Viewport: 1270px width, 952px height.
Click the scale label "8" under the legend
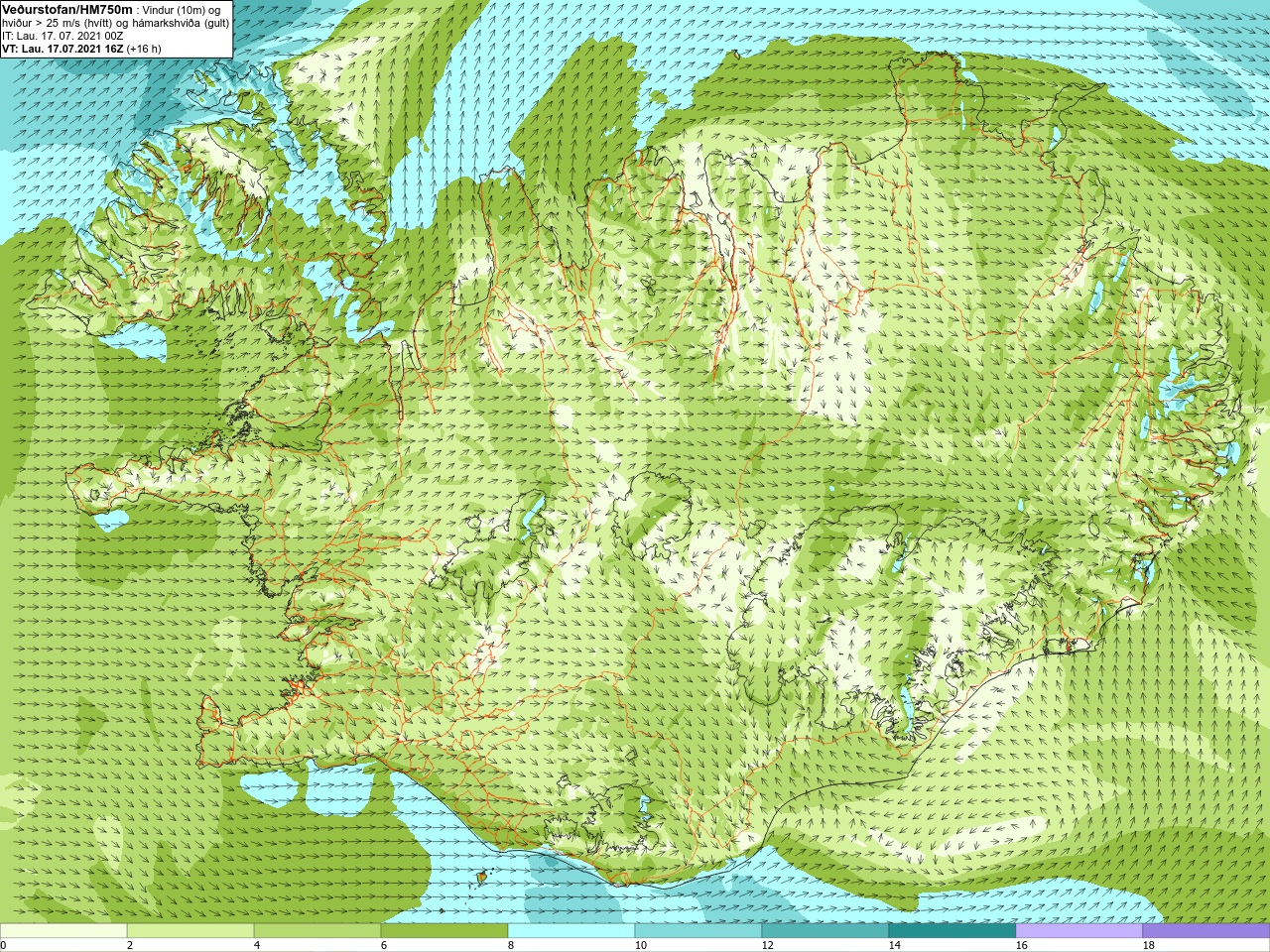511,945
